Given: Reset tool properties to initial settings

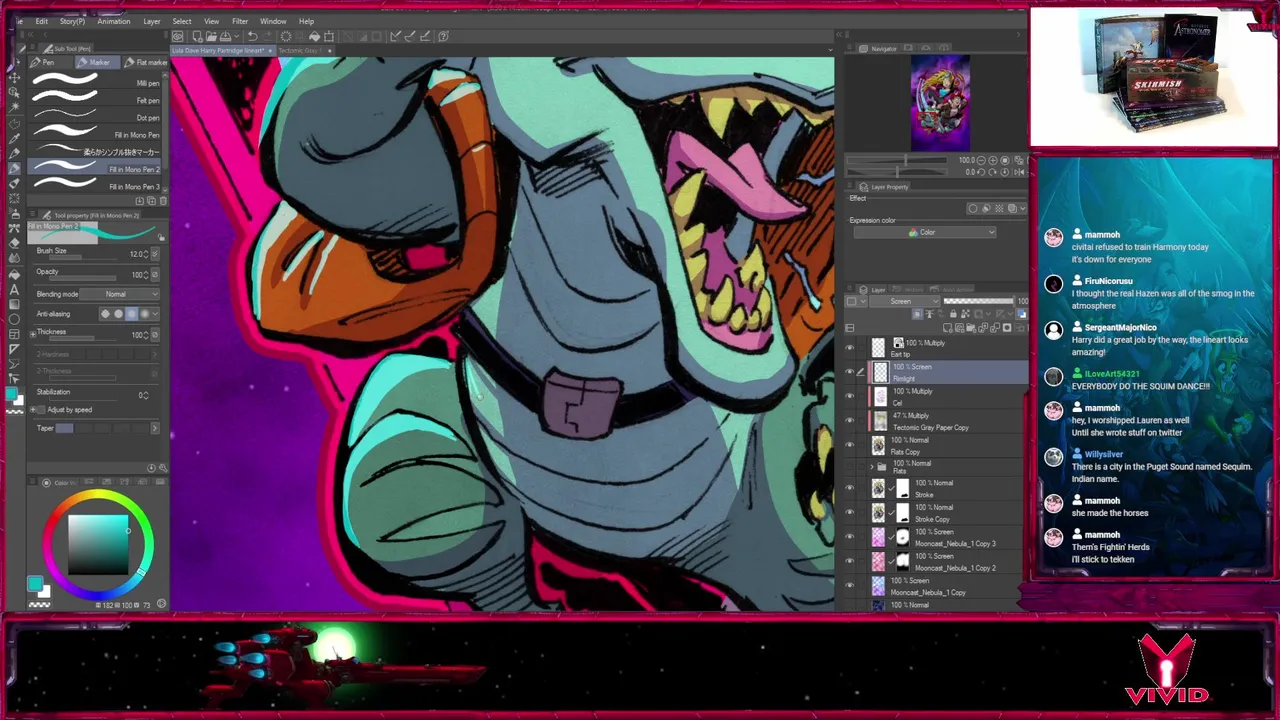Looking at the screenshot, I should pyautogui.click(x=151, y=467).
